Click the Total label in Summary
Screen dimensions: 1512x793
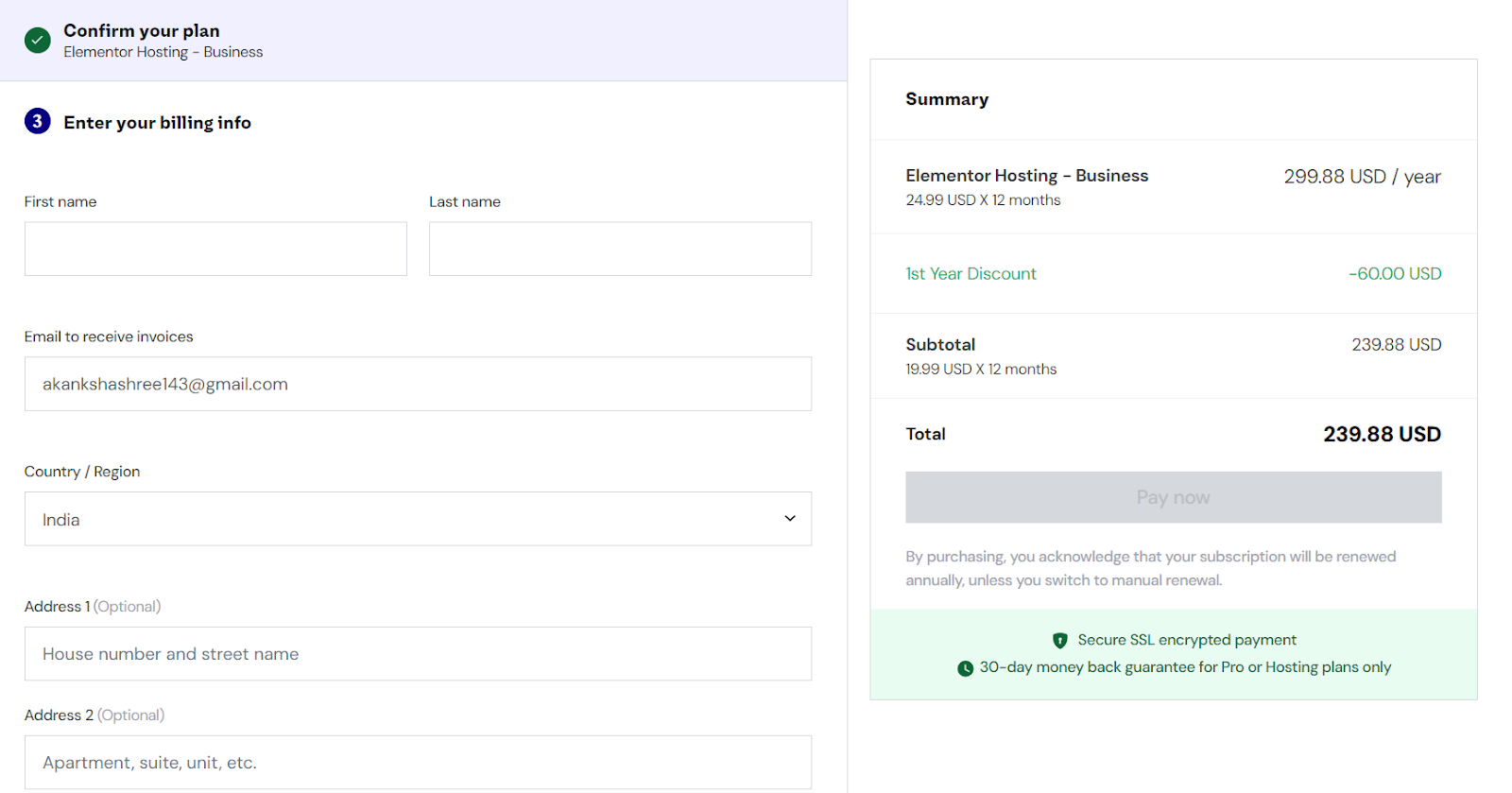pos(925,434)
